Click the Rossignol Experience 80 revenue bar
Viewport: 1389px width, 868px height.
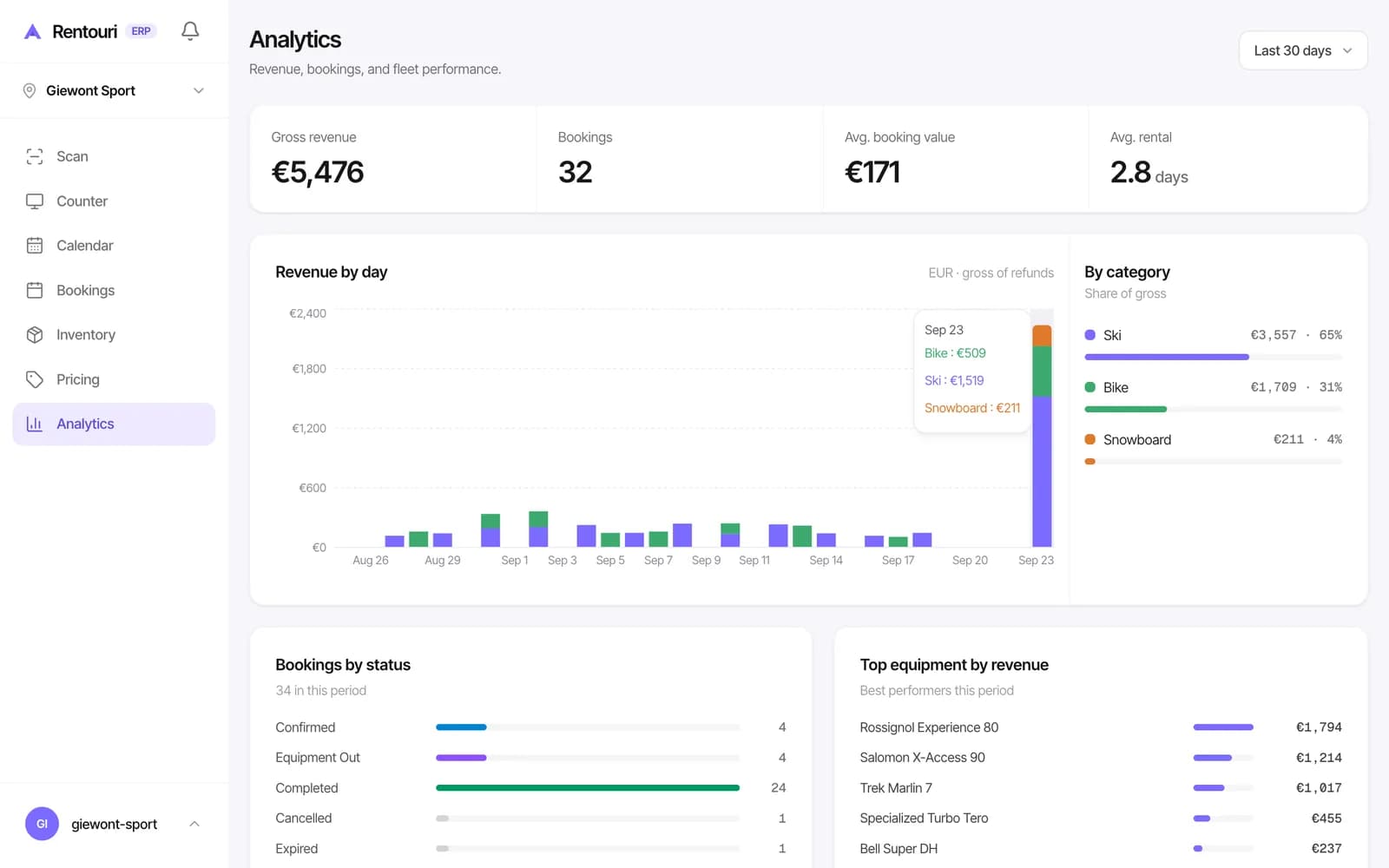tap(1223, 727)
